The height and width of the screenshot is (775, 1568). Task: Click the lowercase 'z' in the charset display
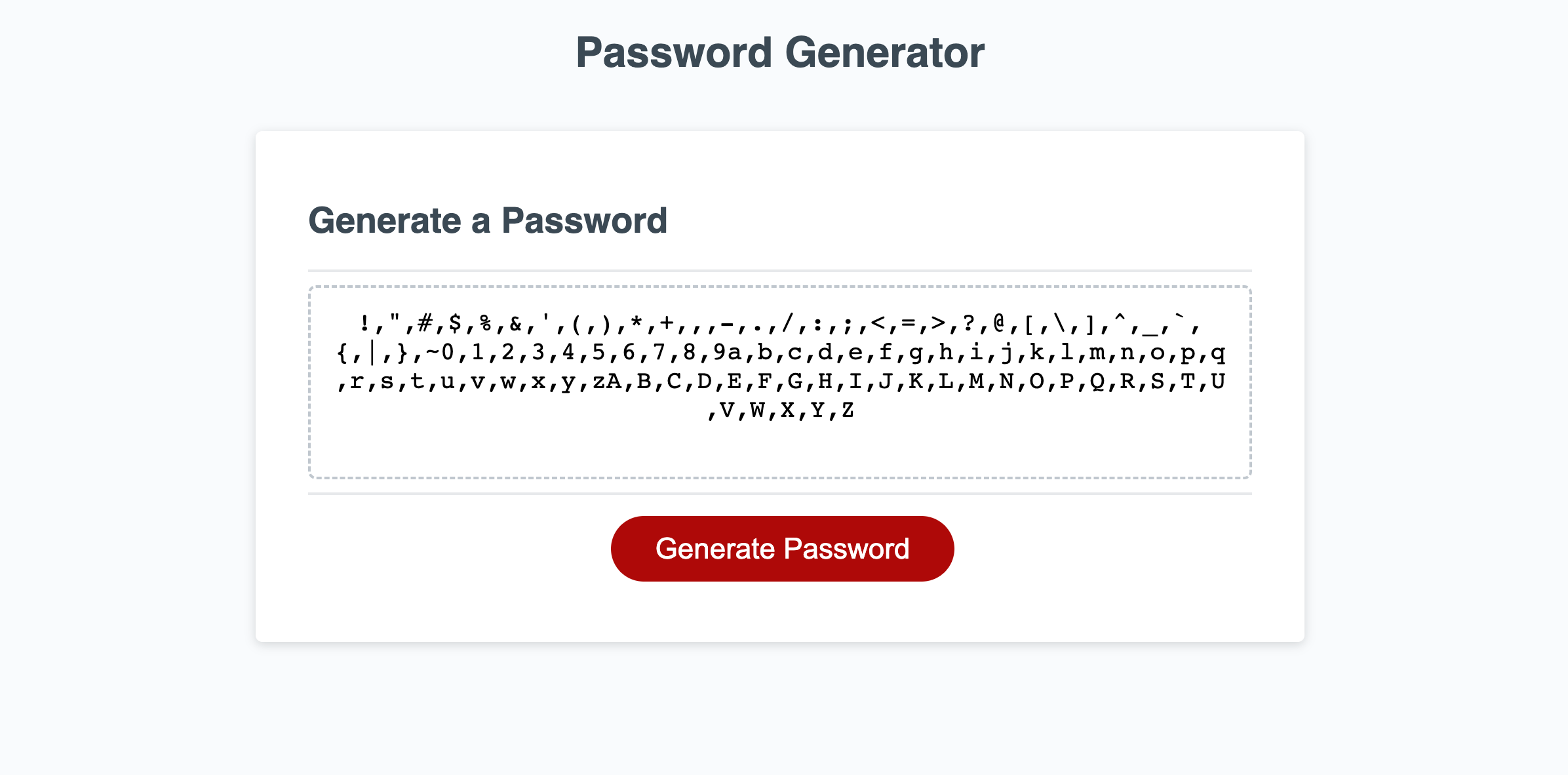(598, 382)
